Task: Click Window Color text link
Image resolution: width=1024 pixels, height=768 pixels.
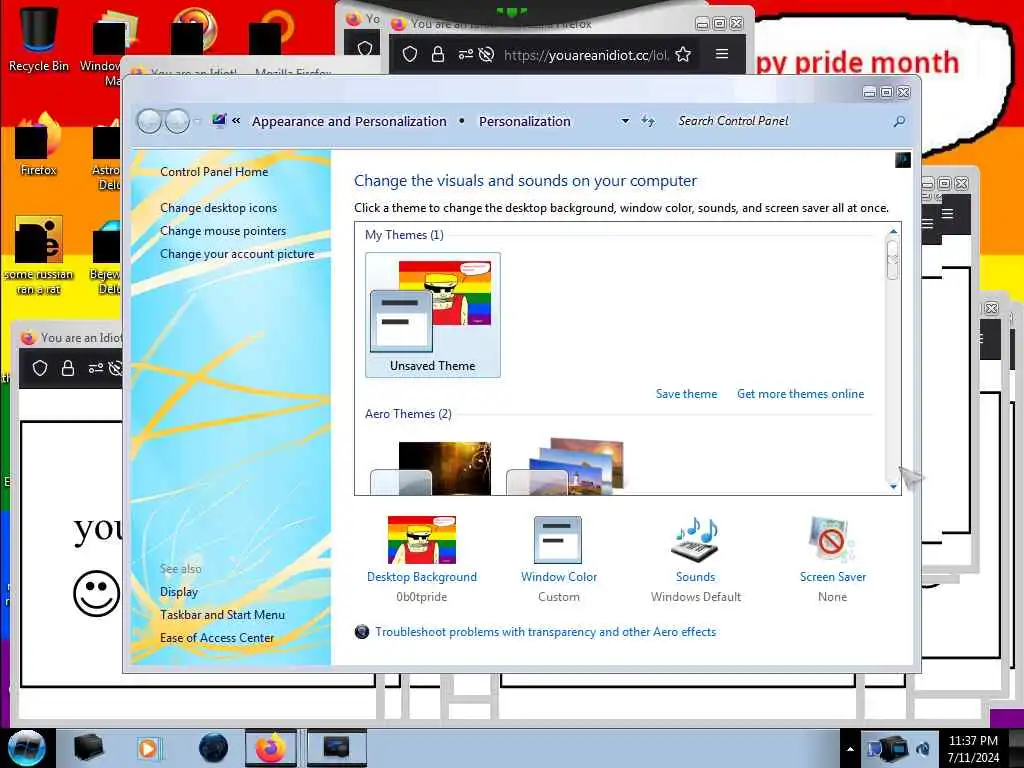Action: pyautogui.click(x=559, y=577)
